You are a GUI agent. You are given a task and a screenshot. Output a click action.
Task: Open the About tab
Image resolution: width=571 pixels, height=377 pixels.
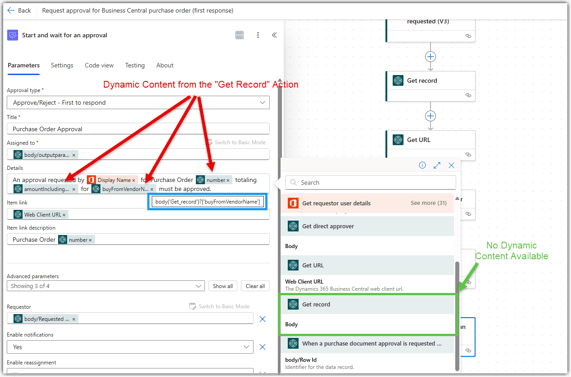click(x=165, y=66)
